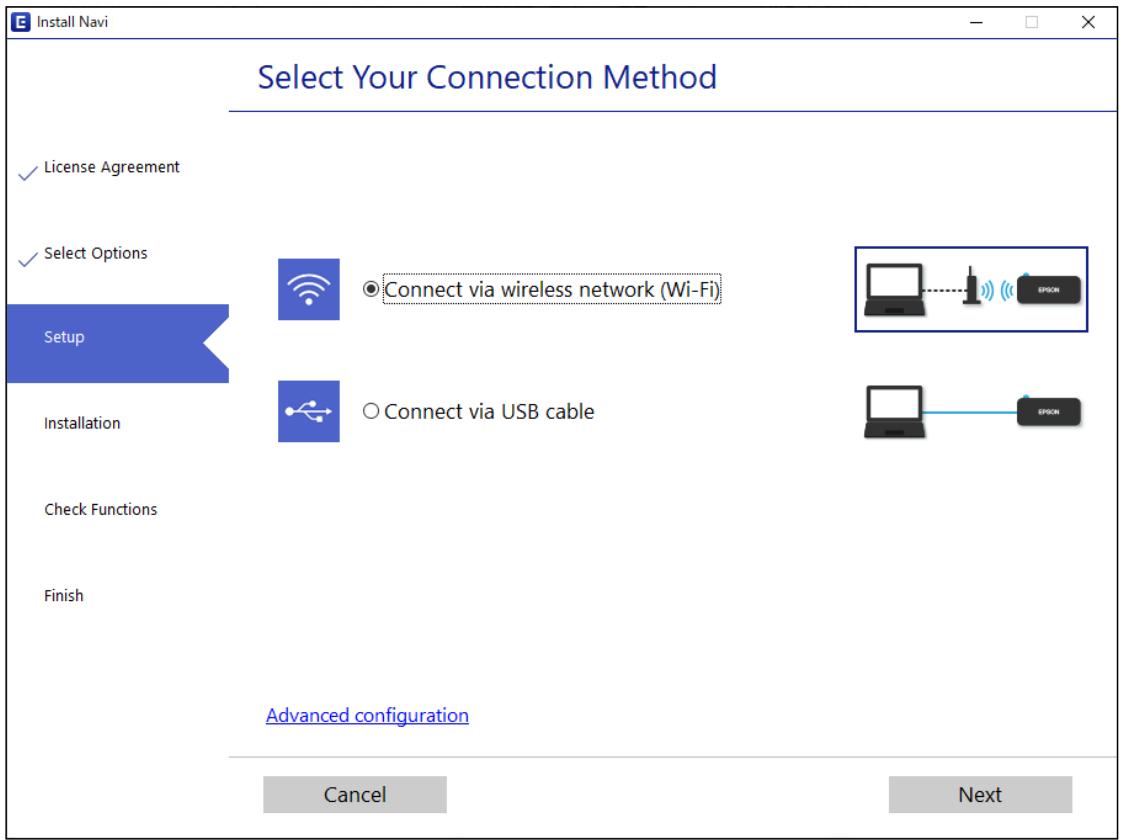Click the 'Select Your Connection Method' heading
The height and width of the screenshot is (840, 1123).
(487, 77)
